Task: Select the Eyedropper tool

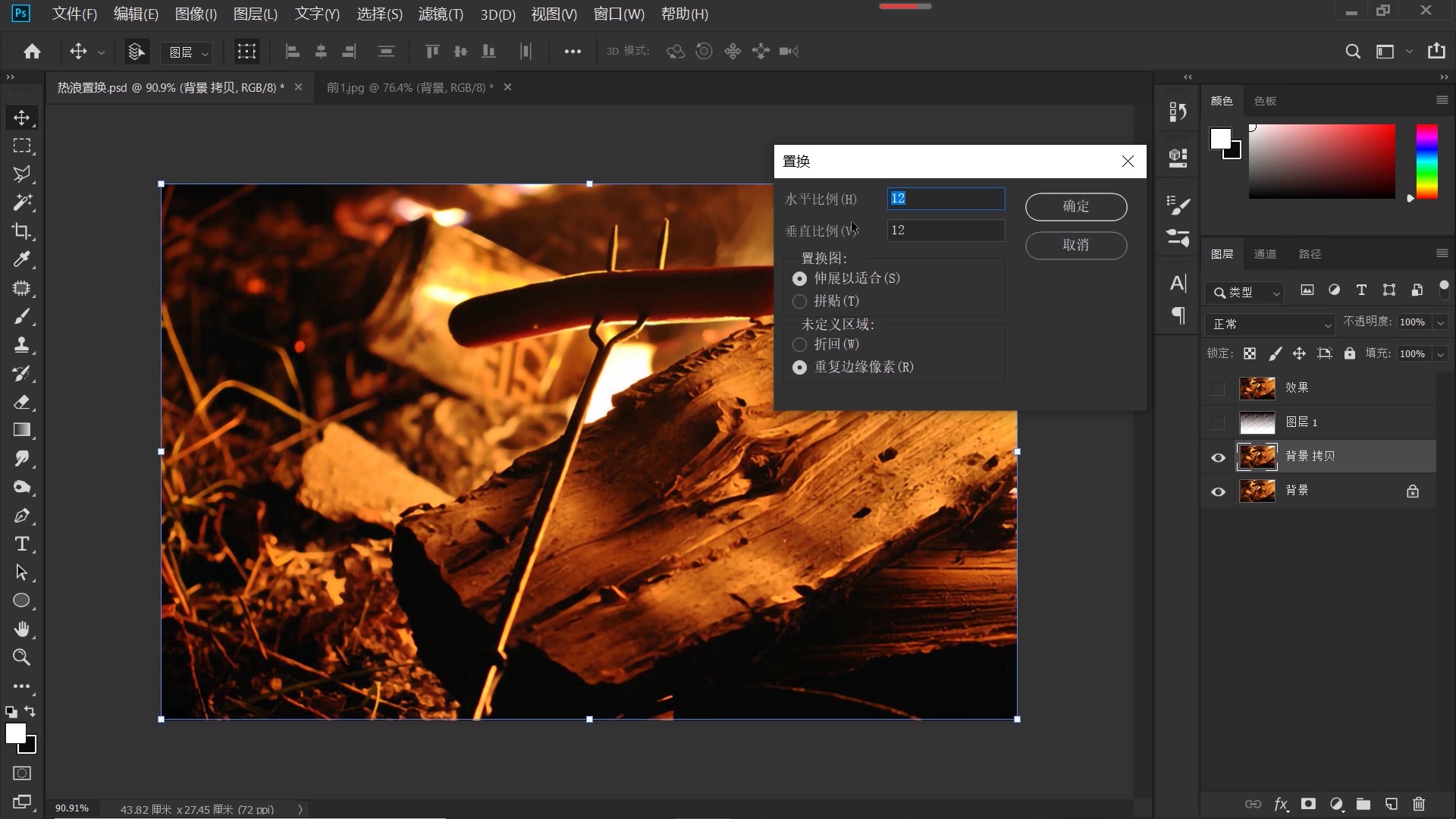Action: click(x=21, y=260)
